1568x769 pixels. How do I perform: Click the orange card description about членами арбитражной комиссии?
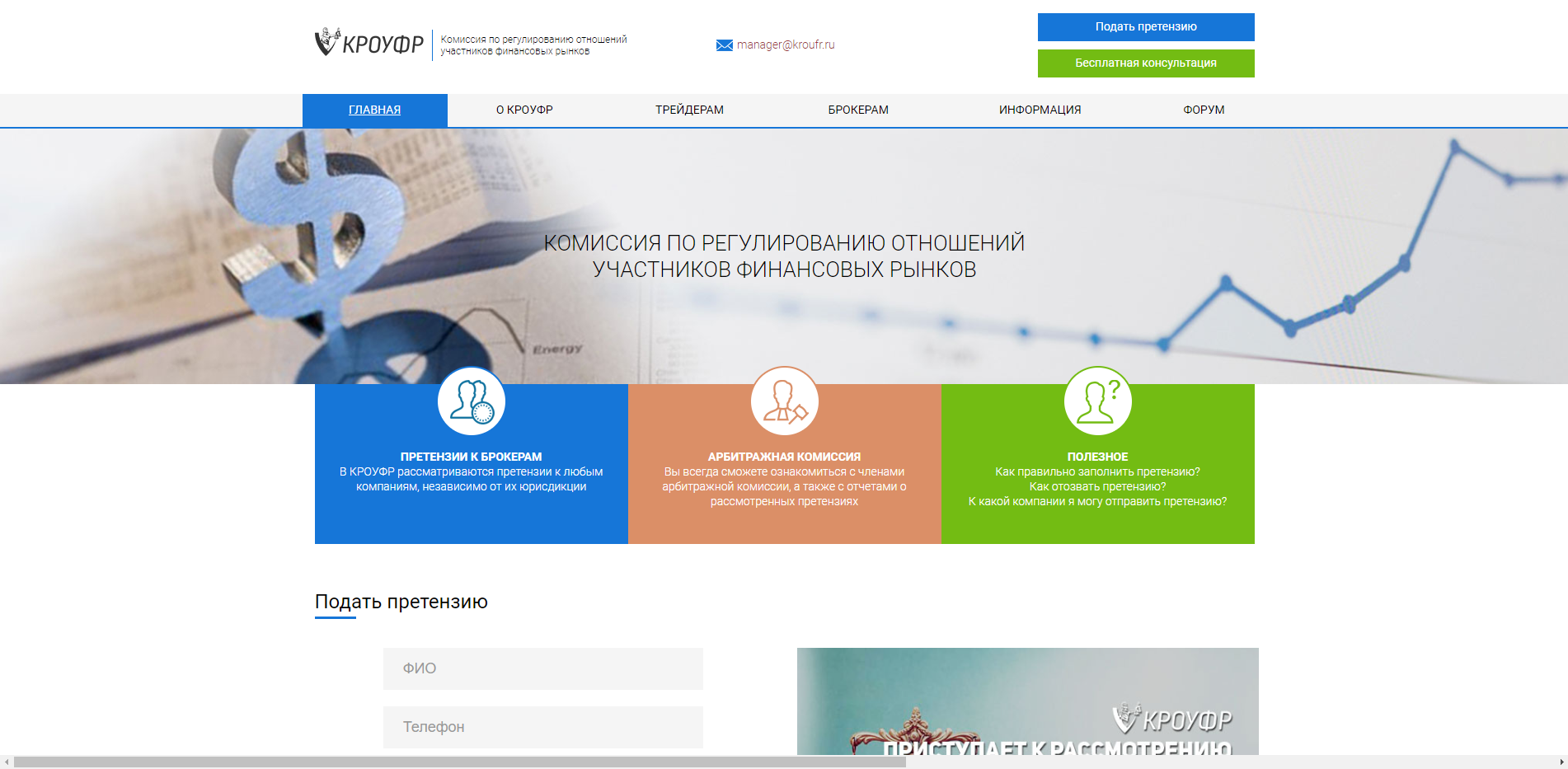point(785,487)
